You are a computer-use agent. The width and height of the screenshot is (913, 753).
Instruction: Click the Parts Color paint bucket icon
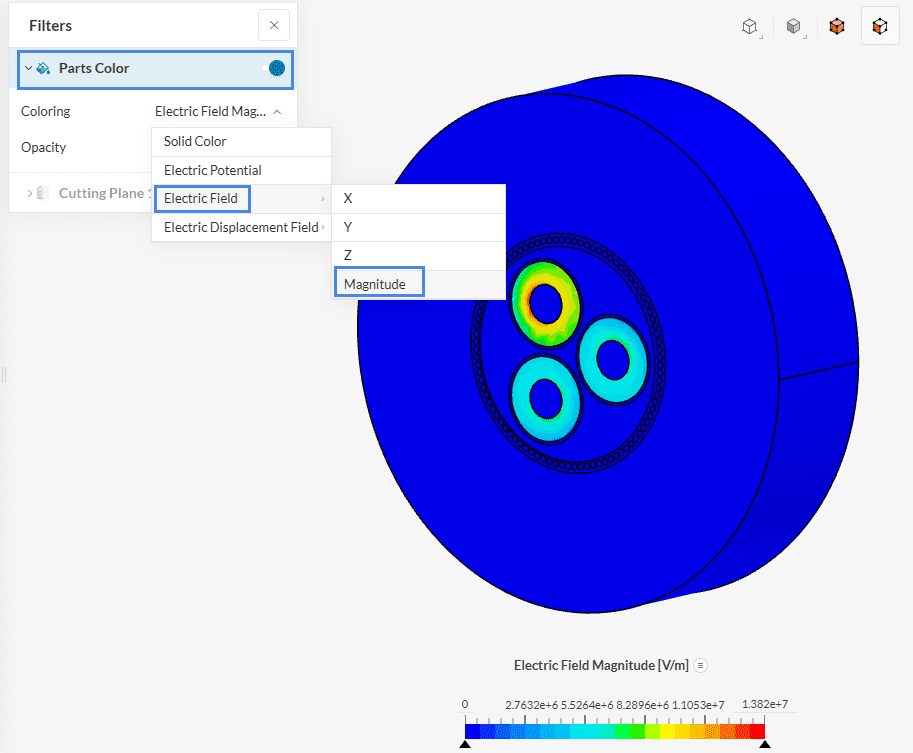click(x=44, y=69)
